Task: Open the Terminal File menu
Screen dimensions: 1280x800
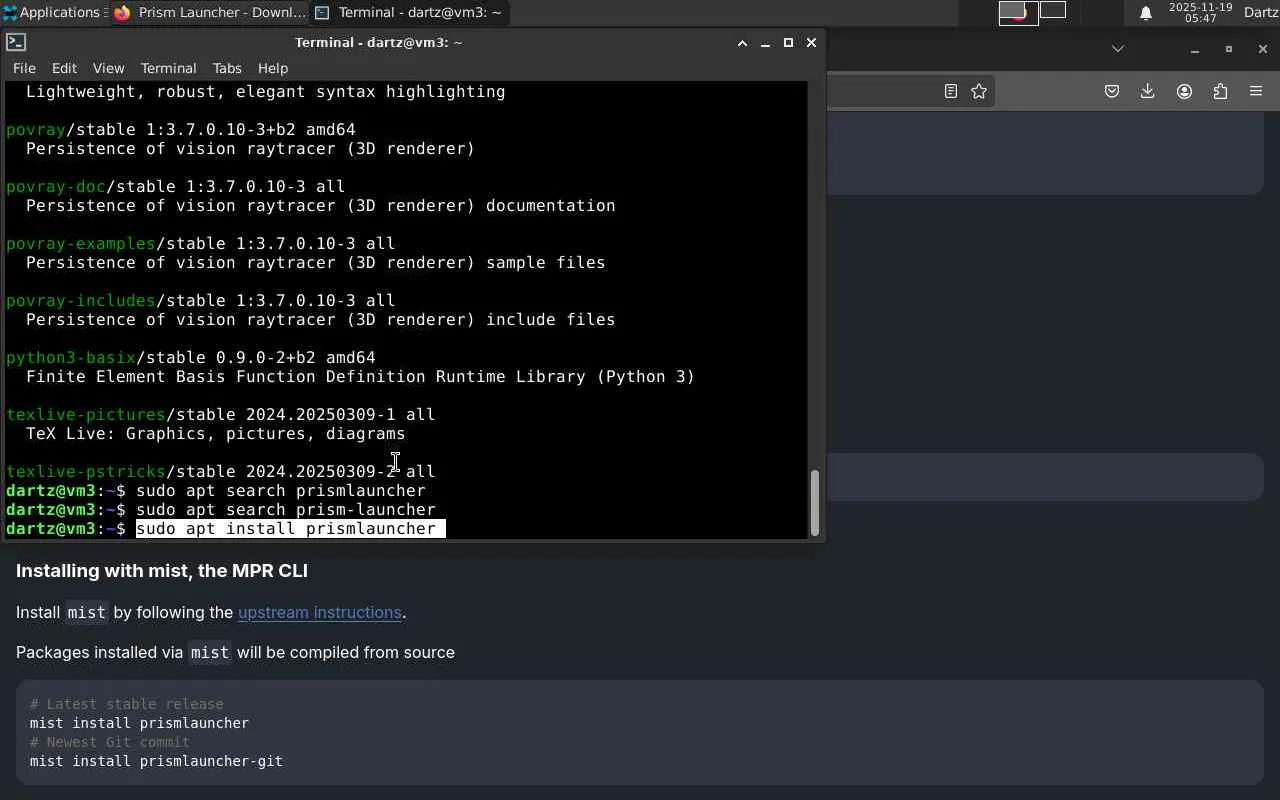Action: pos(24,68)
